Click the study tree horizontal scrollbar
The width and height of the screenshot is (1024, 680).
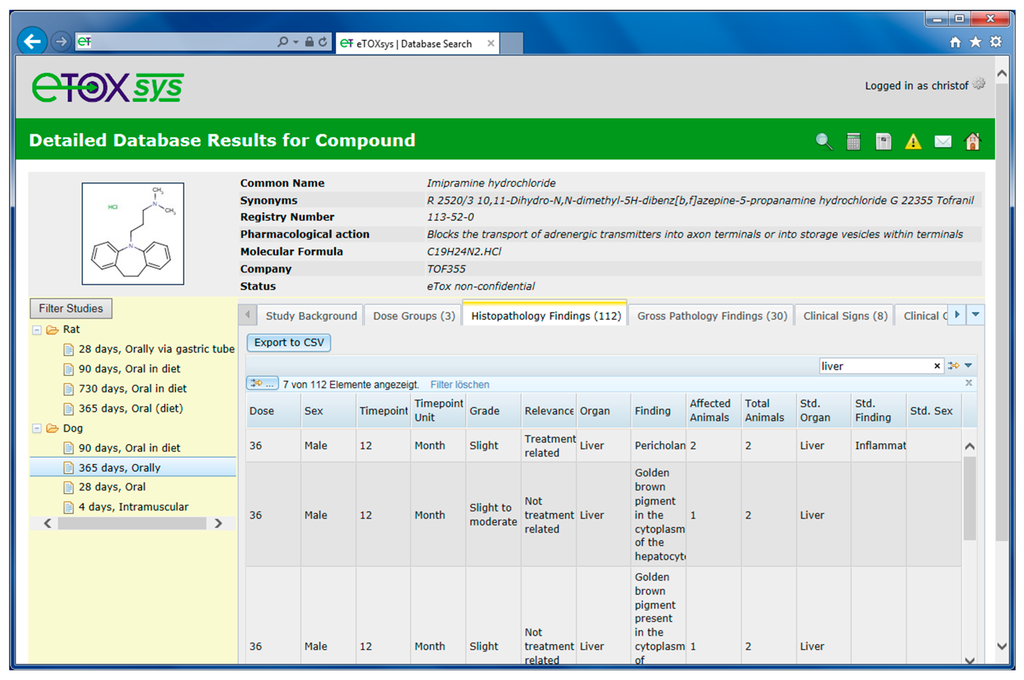pos(125,523)
